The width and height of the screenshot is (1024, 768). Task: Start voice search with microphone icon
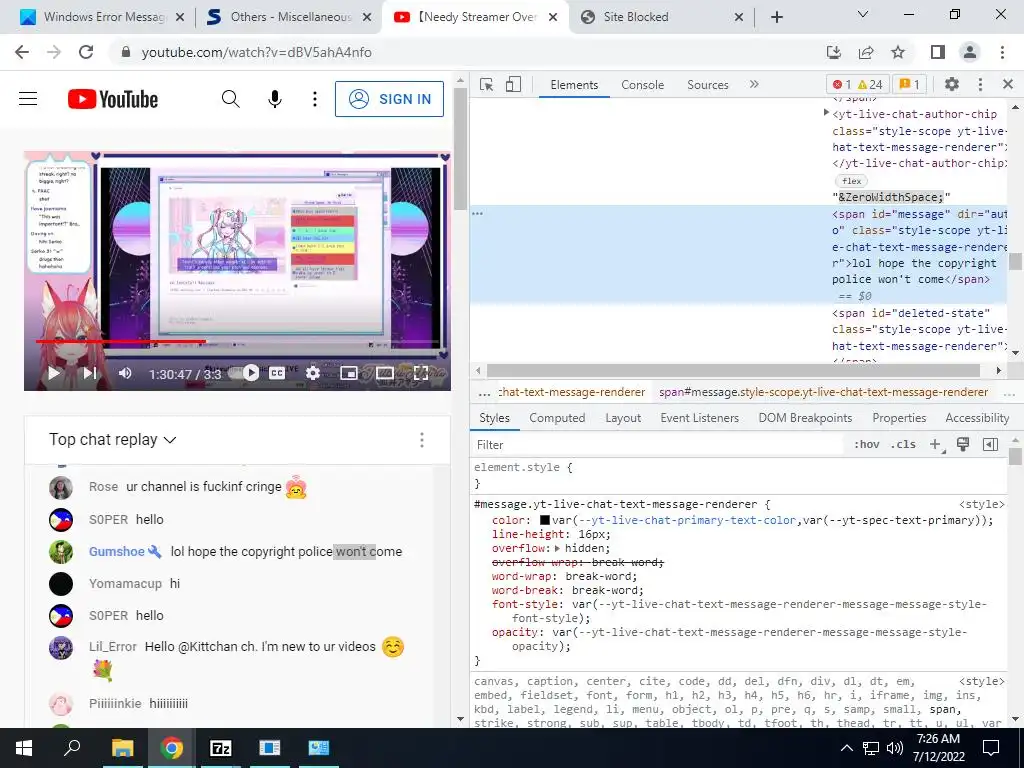click(275, 99)
